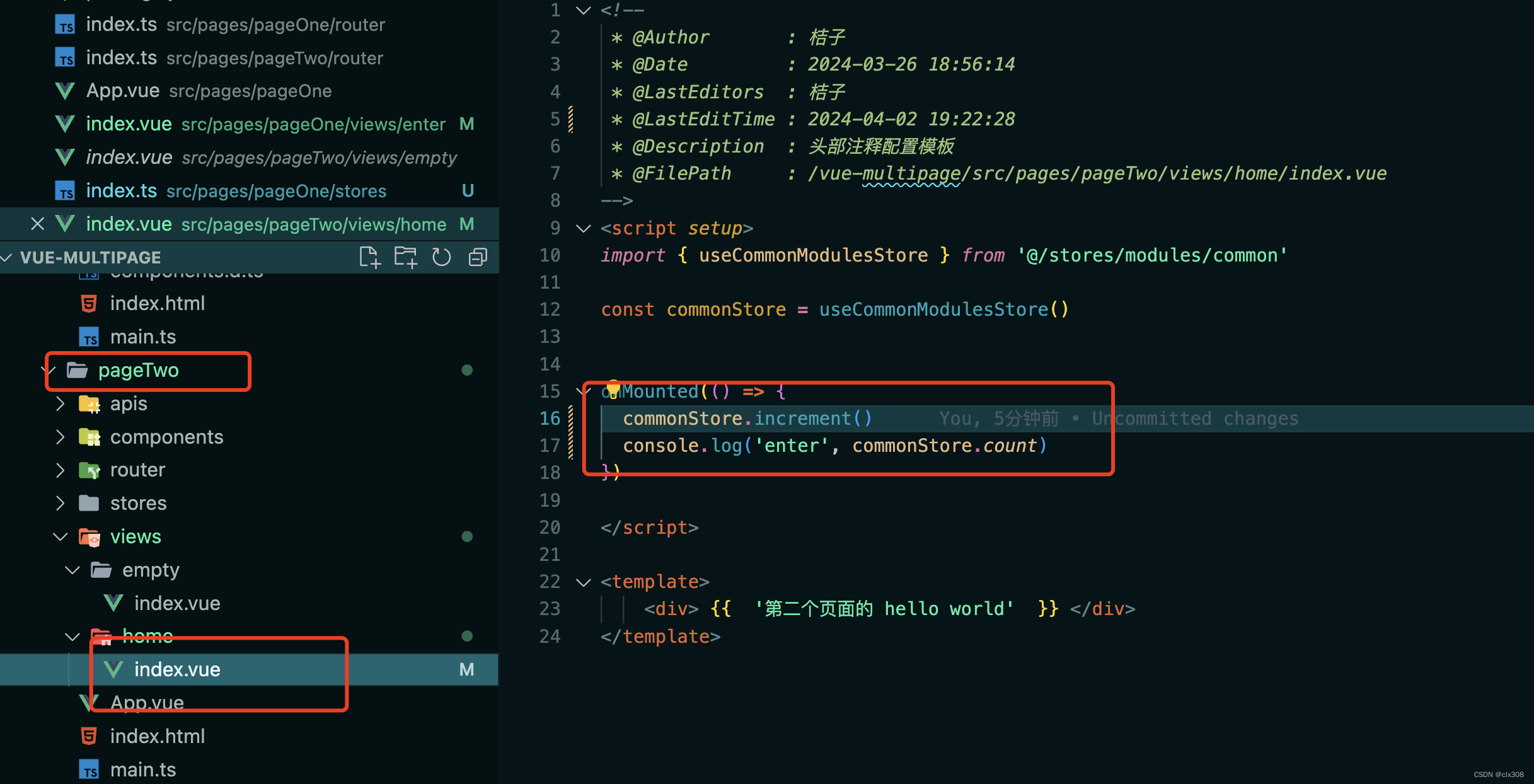The image size is (1534, 784).
Task: Select index.vue under the home folder
Action: [250, 669]
